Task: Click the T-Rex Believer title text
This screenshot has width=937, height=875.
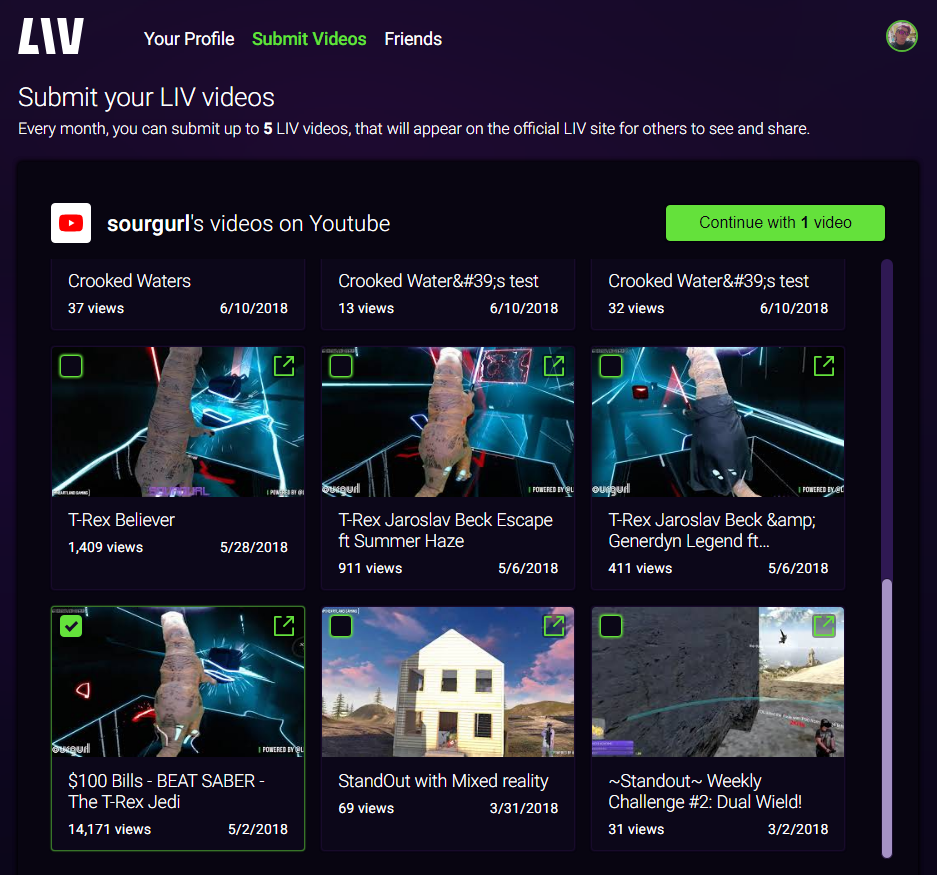Action: (x=121, y=520)
